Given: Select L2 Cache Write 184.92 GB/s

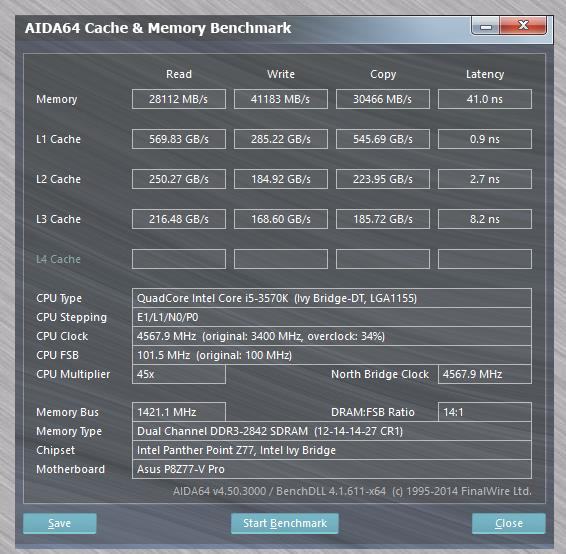Looking at the screenshot, I should coord(281,179).
